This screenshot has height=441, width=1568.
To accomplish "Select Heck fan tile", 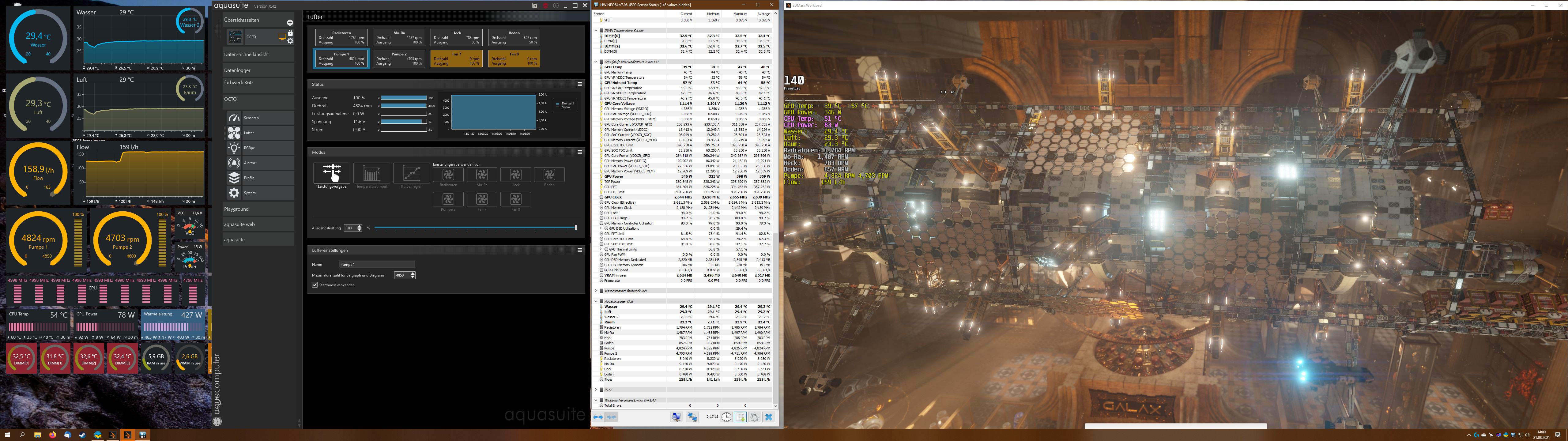I will click(457, 38).
